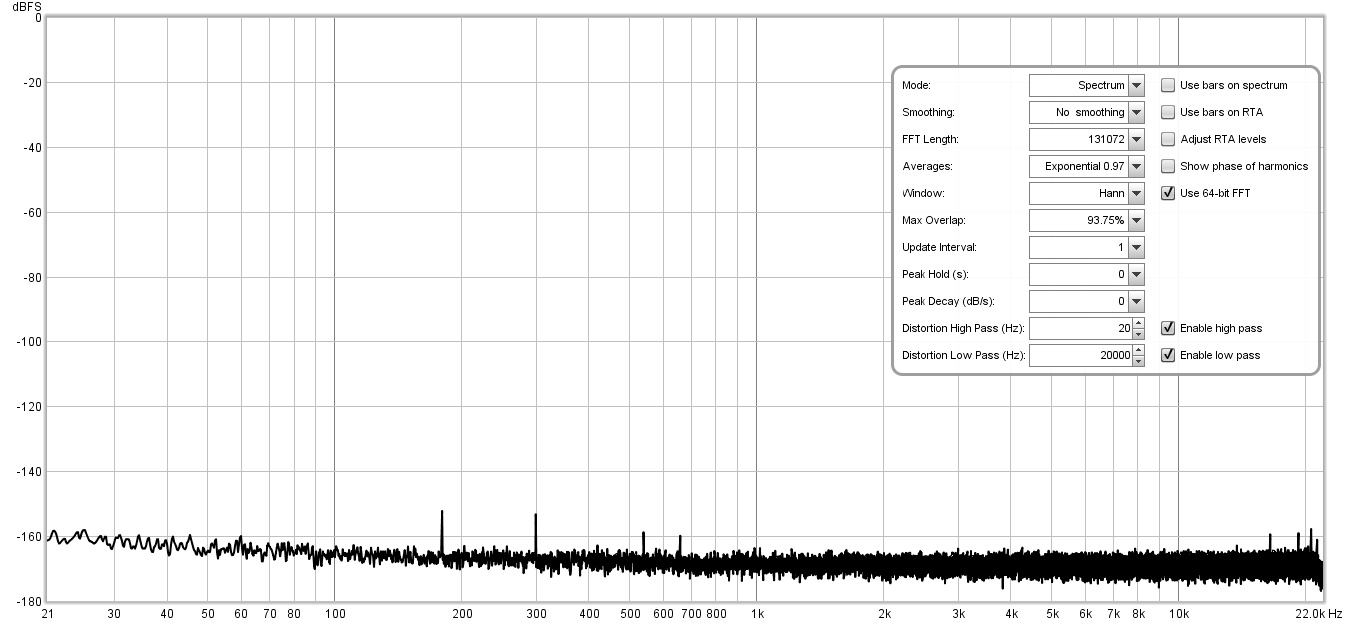Open Peak Hold (s) dropdown
This screenshot has height=624, width=1346.
point(1086,275)
